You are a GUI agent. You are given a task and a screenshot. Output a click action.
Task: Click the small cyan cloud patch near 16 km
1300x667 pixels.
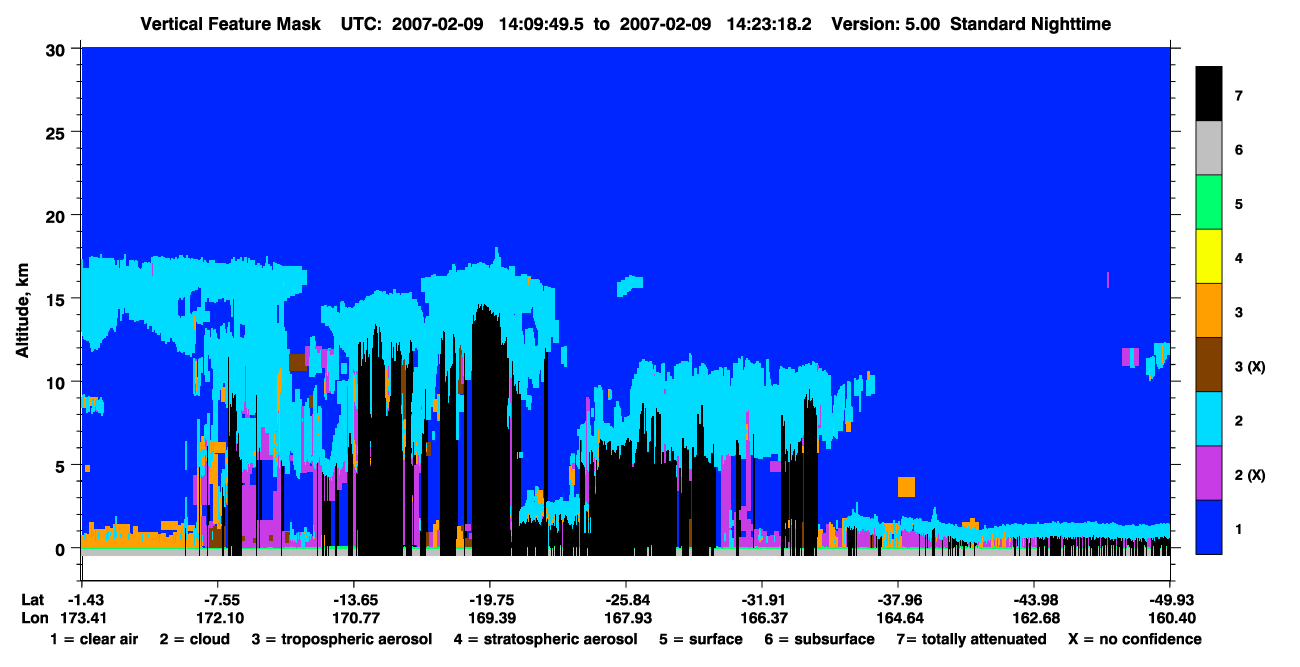click(630, 285)
